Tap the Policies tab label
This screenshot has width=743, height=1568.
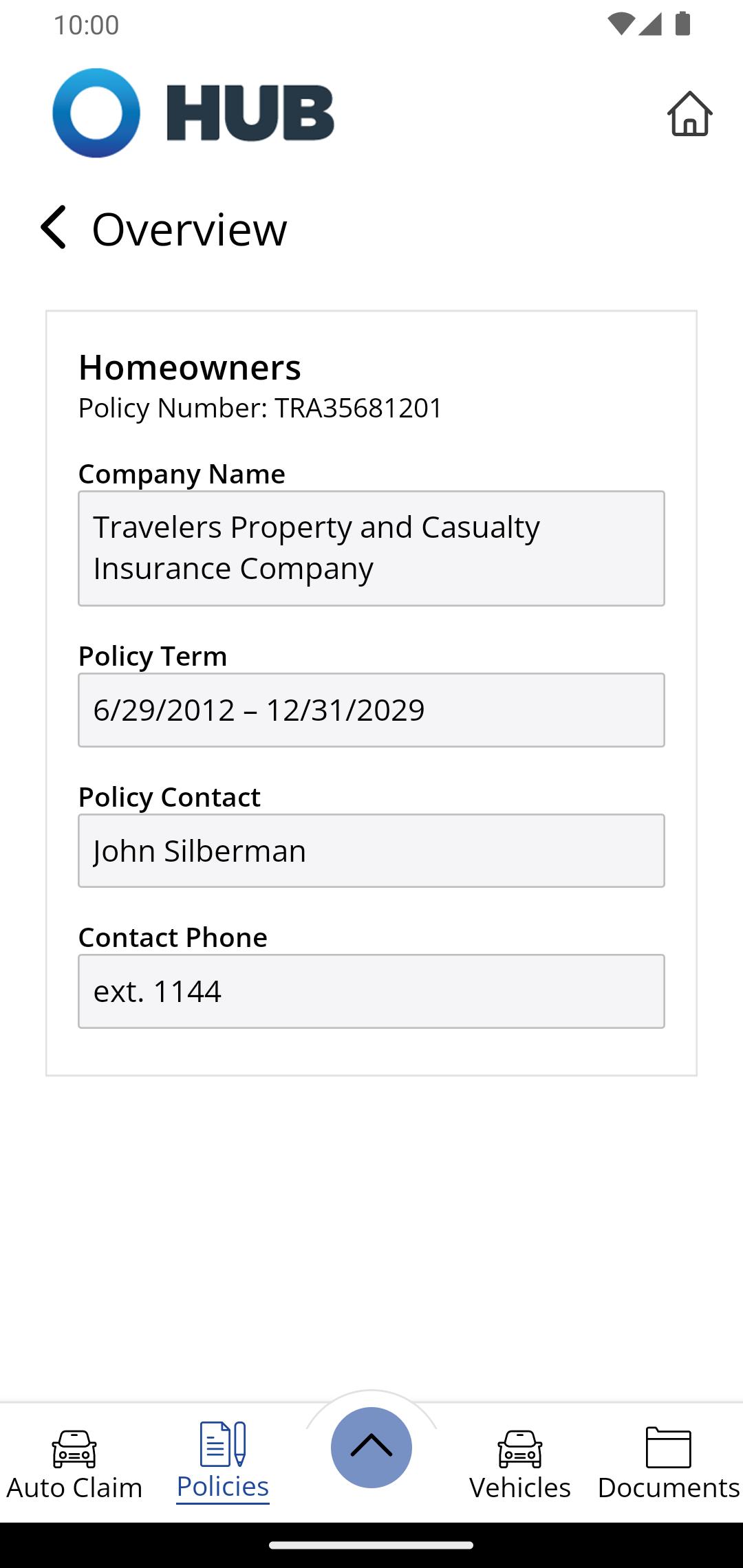click(223, 1487)
